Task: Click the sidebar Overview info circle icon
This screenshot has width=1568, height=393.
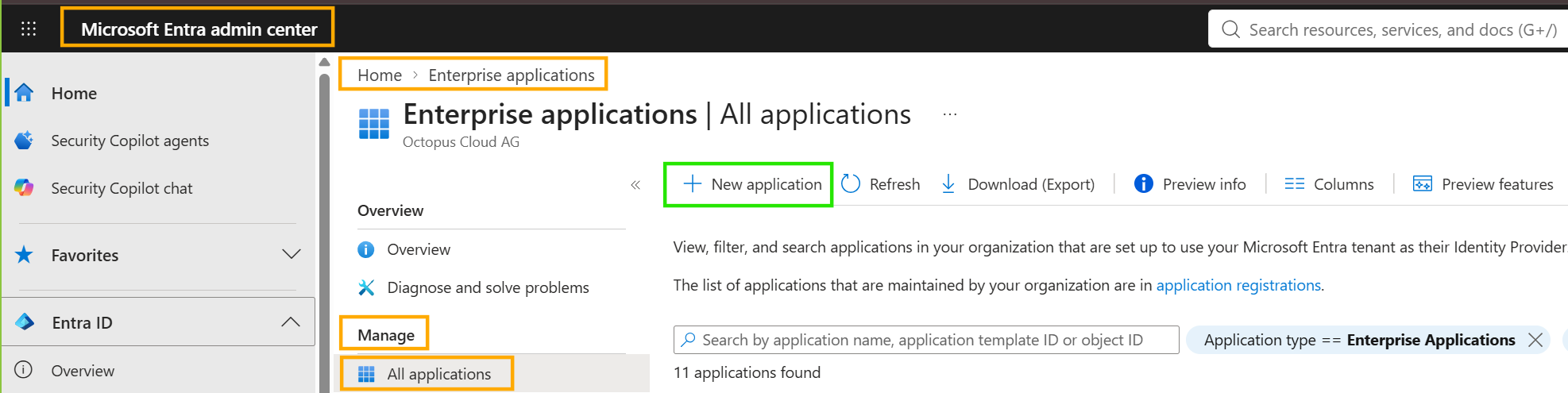Action: coord(24,370)
